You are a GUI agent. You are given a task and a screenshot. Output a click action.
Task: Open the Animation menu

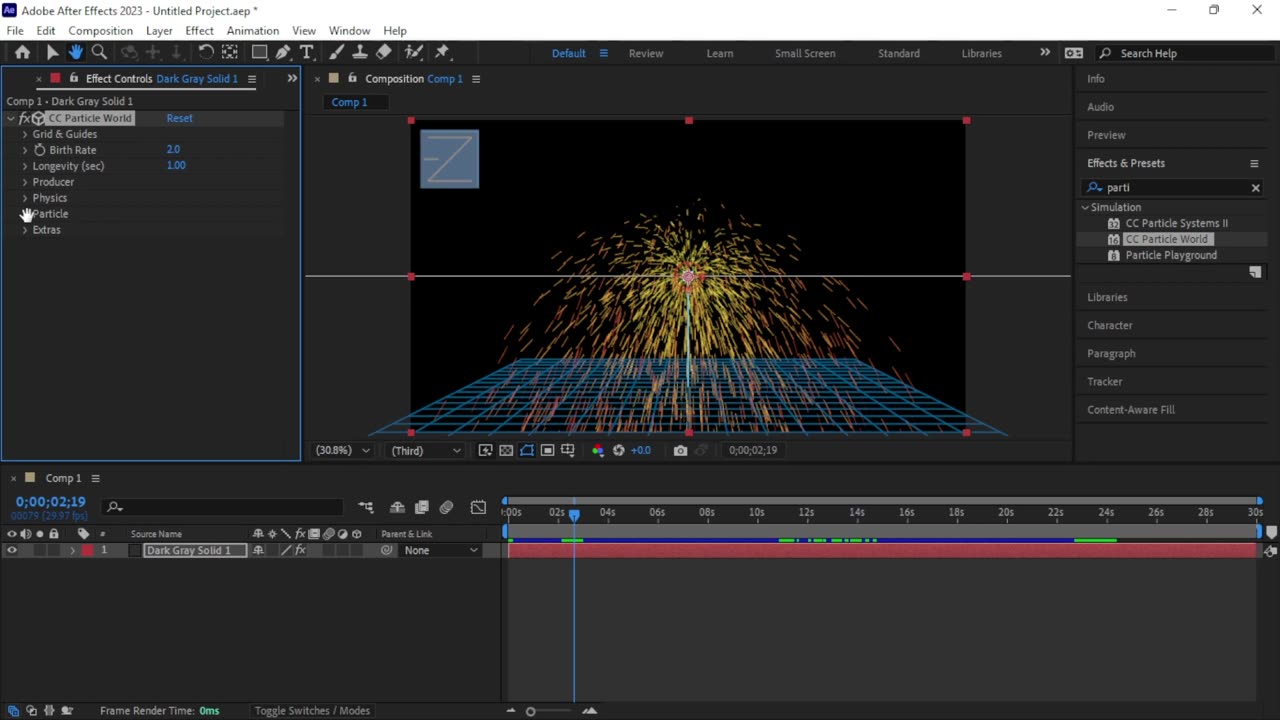click(x=252, y=31)
